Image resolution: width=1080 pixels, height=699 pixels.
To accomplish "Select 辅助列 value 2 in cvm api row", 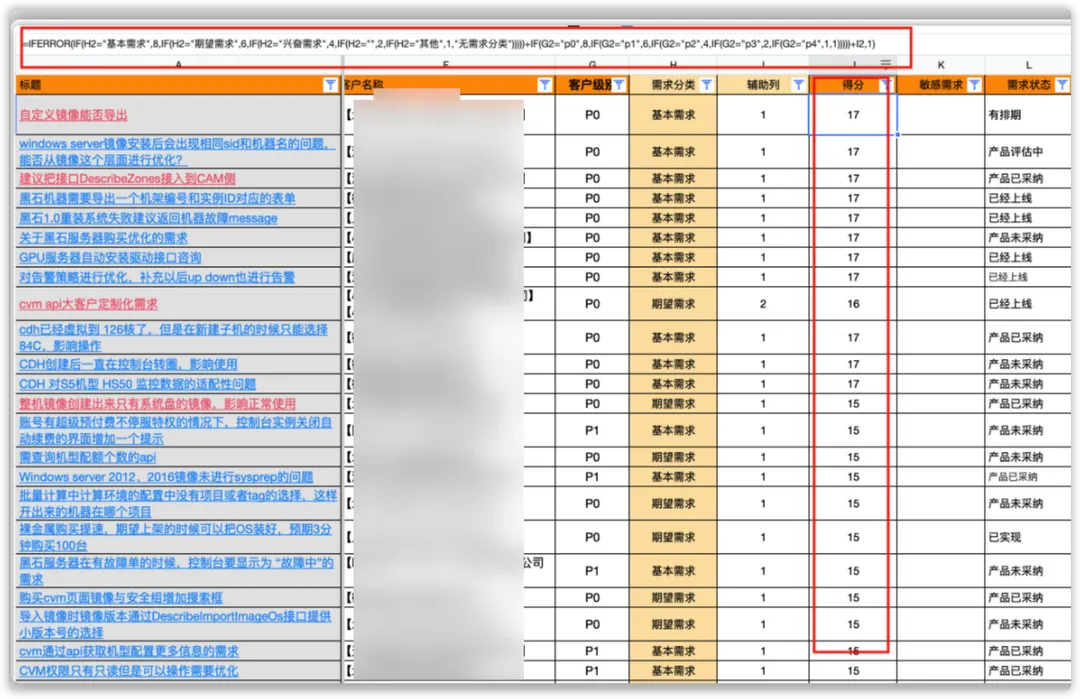I will click(763, 304).
